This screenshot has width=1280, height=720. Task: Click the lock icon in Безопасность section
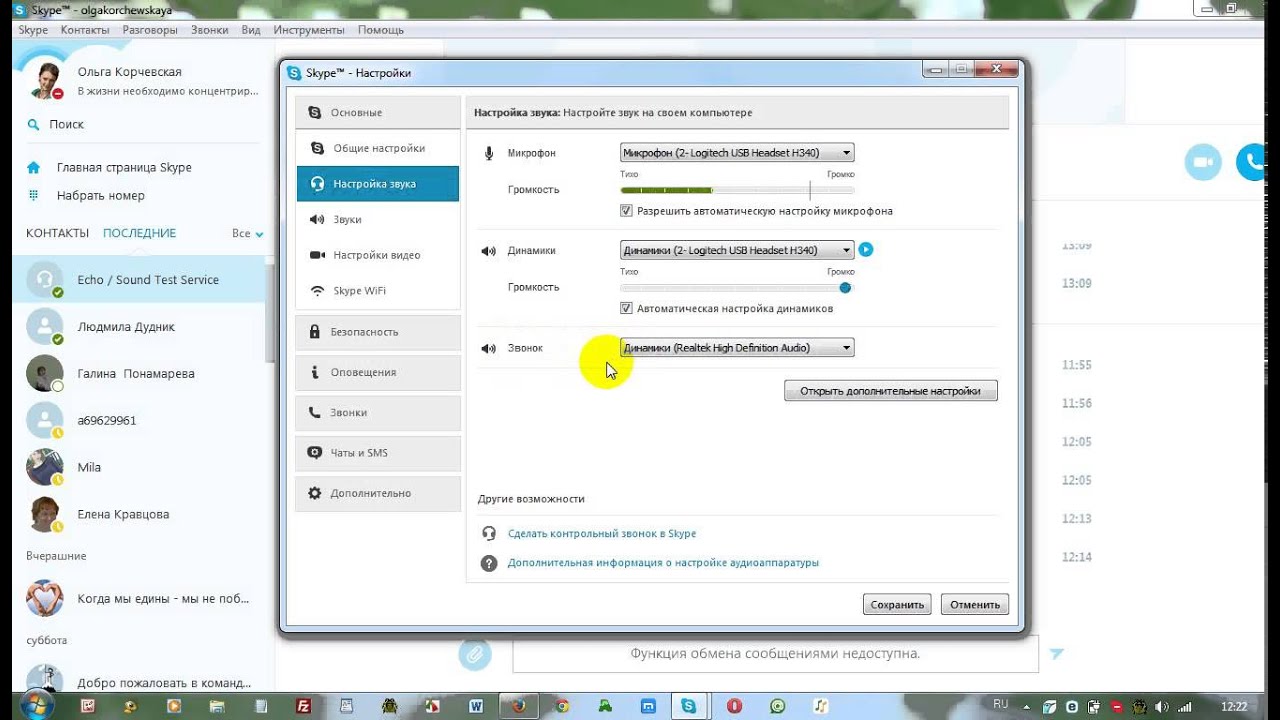click(x=315, y=331)
